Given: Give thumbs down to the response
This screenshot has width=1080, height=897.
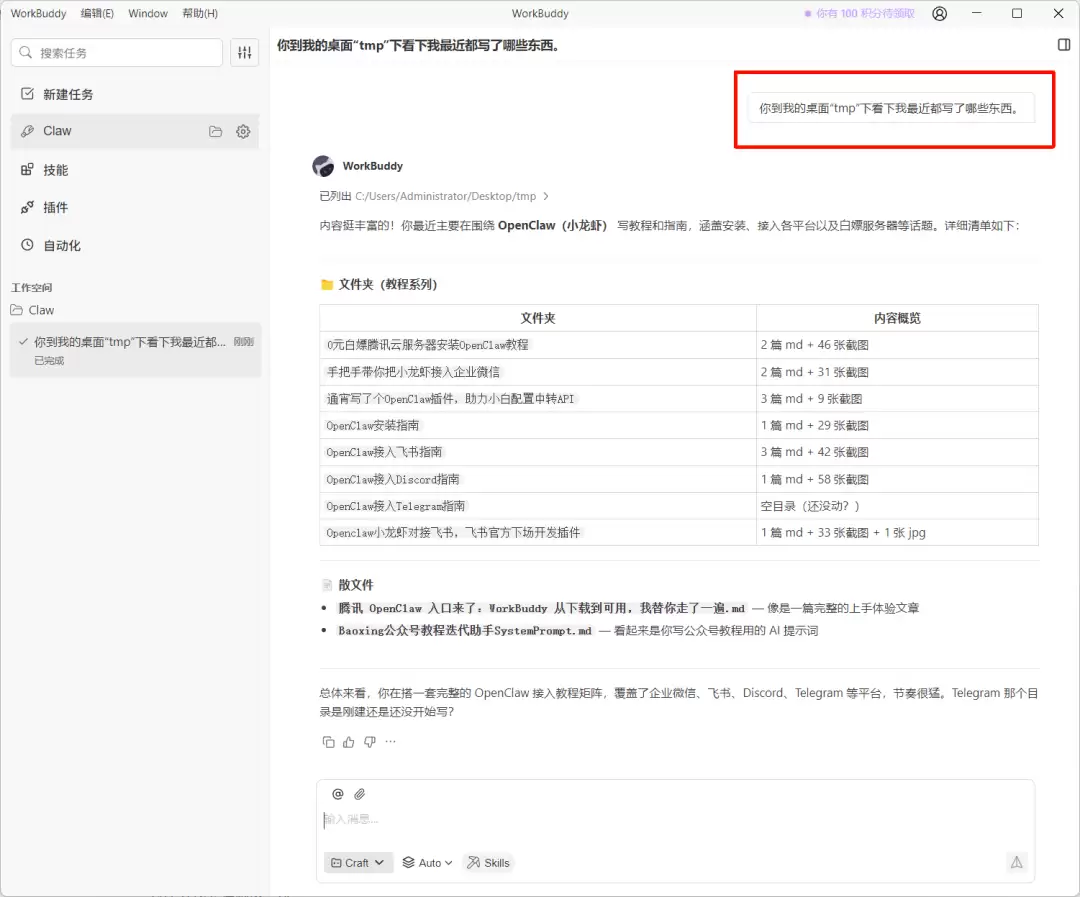Looking at the screenshot, I should click(370, 742).
